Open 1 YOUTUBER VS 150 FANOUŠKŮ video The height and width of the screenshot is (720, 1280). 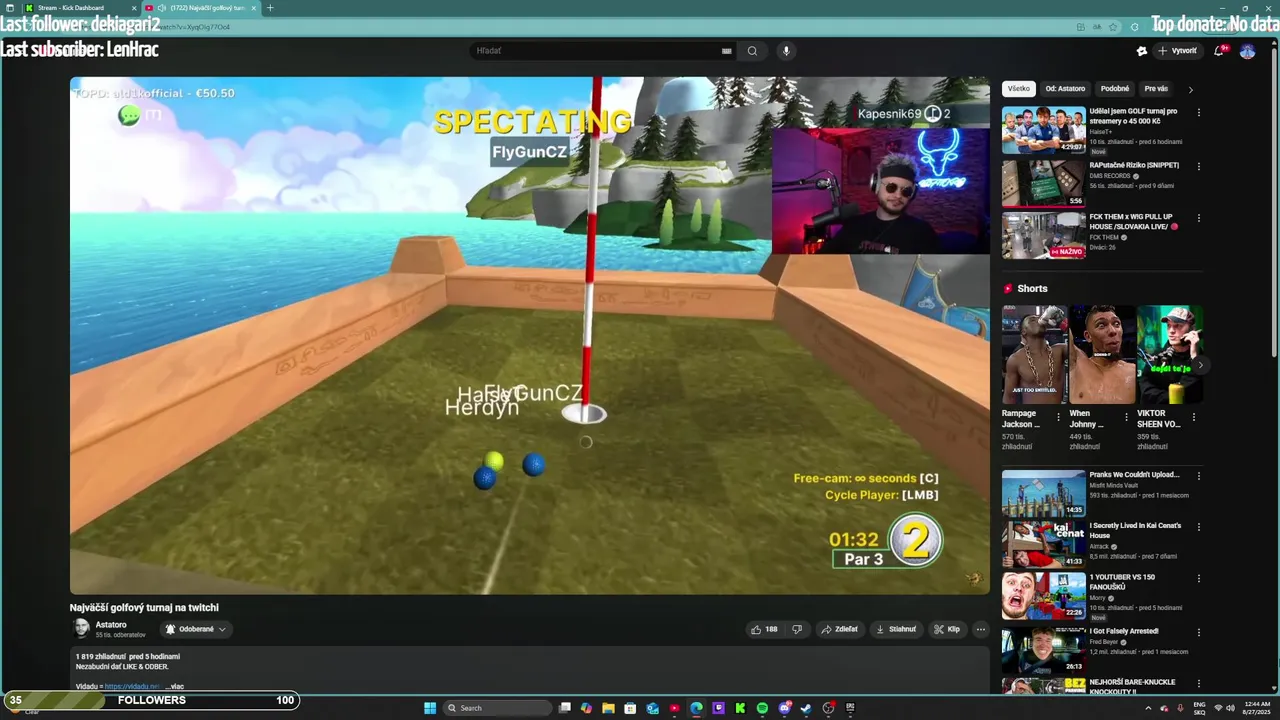pos(1044,596)
